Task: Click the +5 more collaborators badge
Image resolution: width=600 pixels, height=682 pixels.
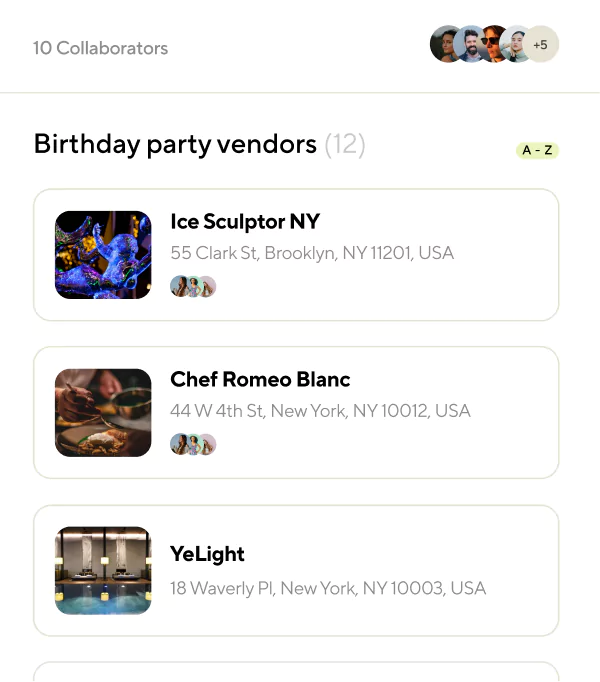Action: tap(541, 45)
